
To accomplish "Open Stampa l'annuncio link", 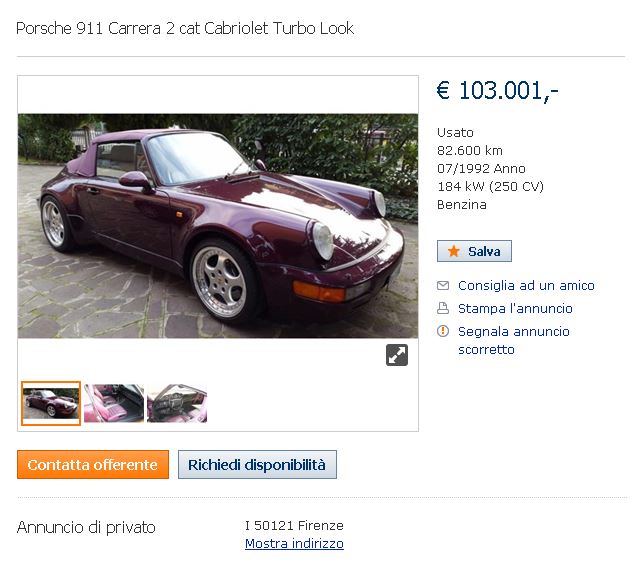I will 515,309.
